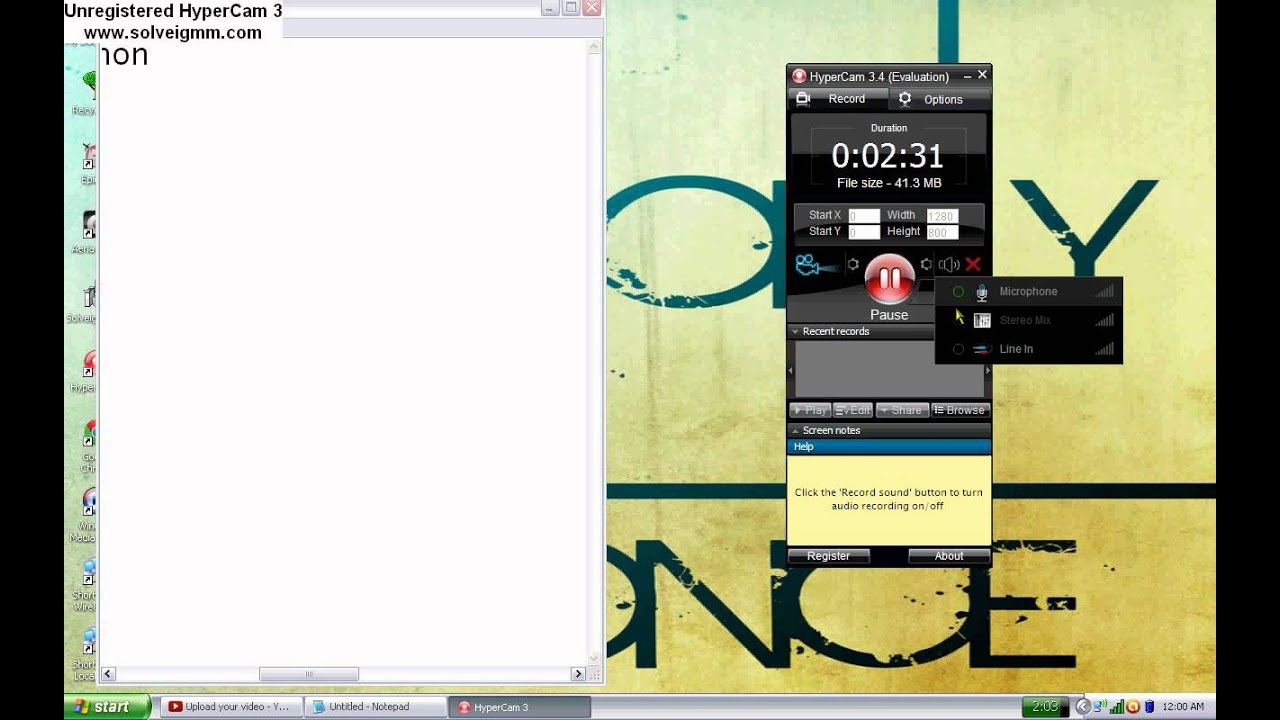Click the Notepad vertical scrollbar up arrow
The height and width of the screenshot is (720, 1280).
pos(595,46)
